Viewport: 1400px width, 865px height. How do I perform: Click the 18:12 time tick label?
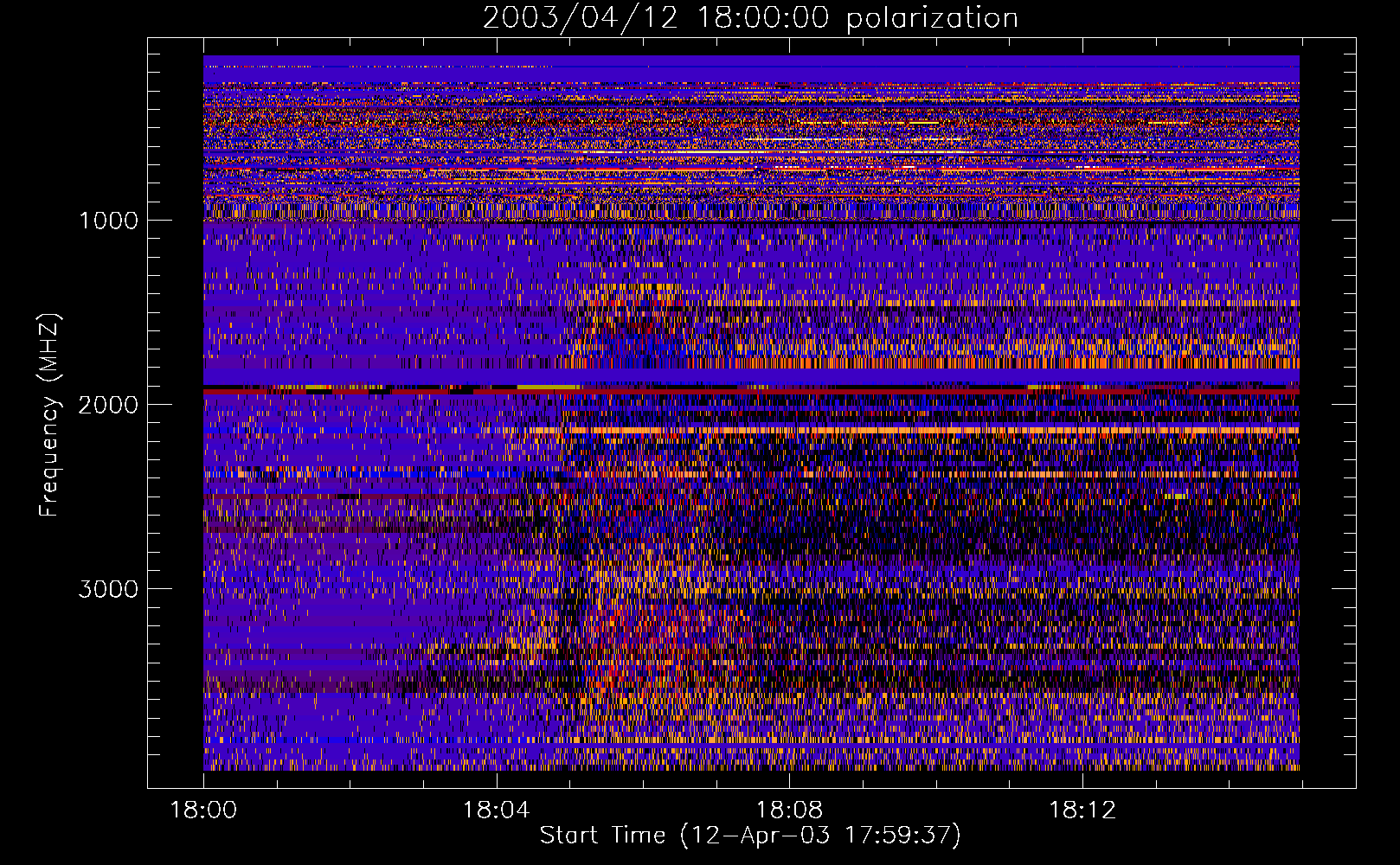[1082, 810]
